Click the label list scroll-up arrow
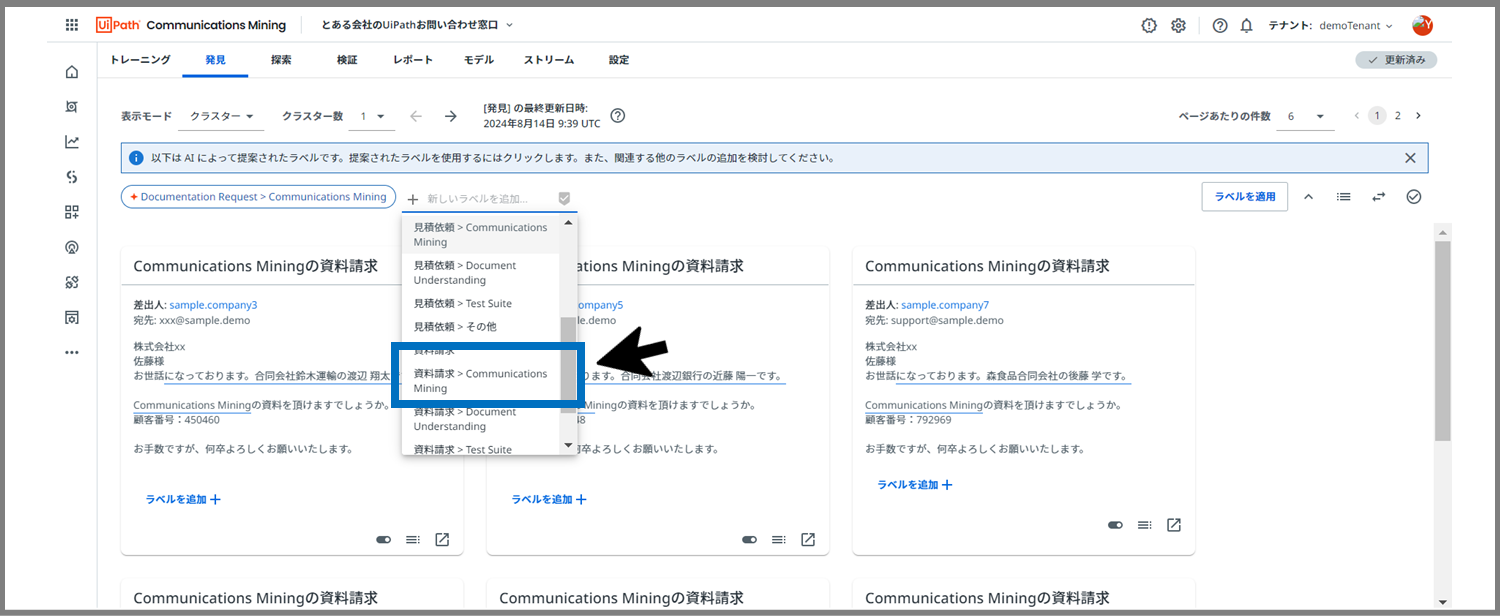The height and width of the screenshot is (616, 1500). click(x=569, y=222)
